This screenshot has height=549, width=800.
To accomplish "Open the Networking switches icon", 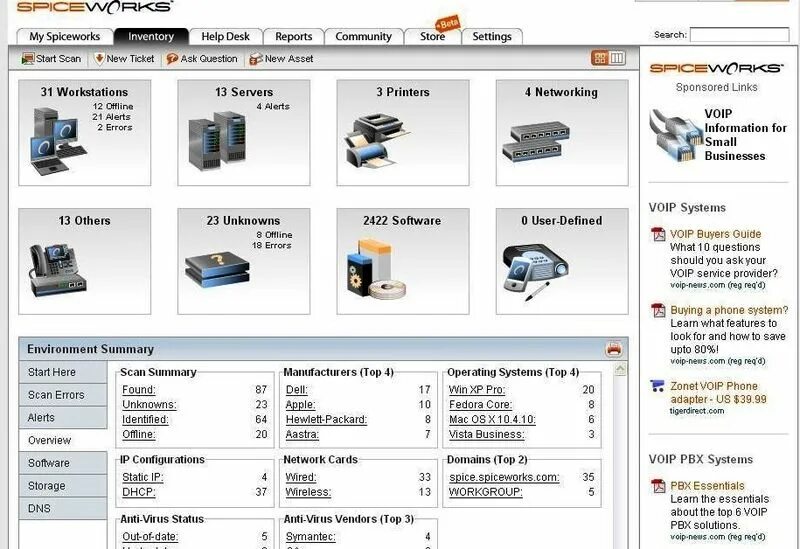I will [536, 142].
